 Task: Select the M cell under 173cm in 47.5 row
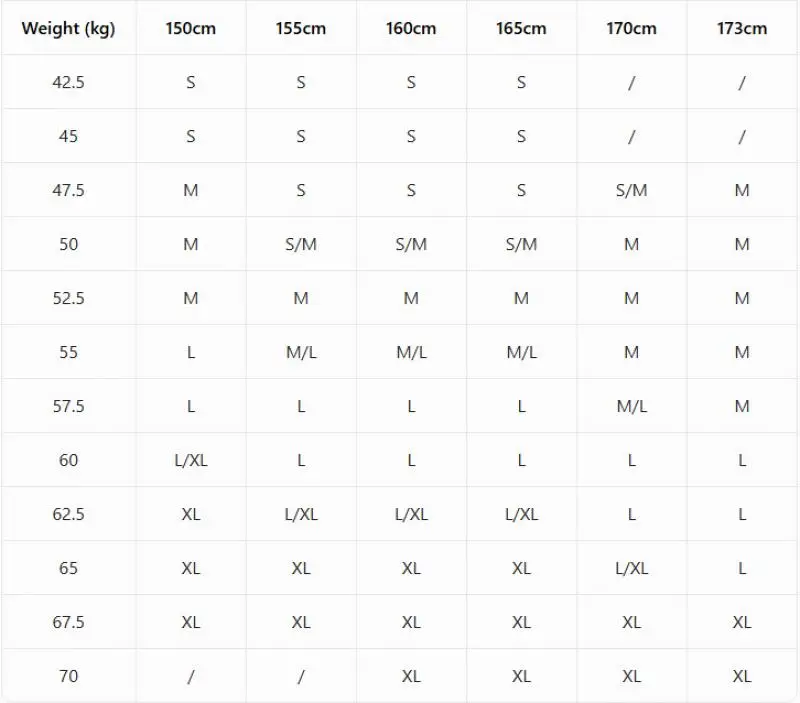(742, 190)
